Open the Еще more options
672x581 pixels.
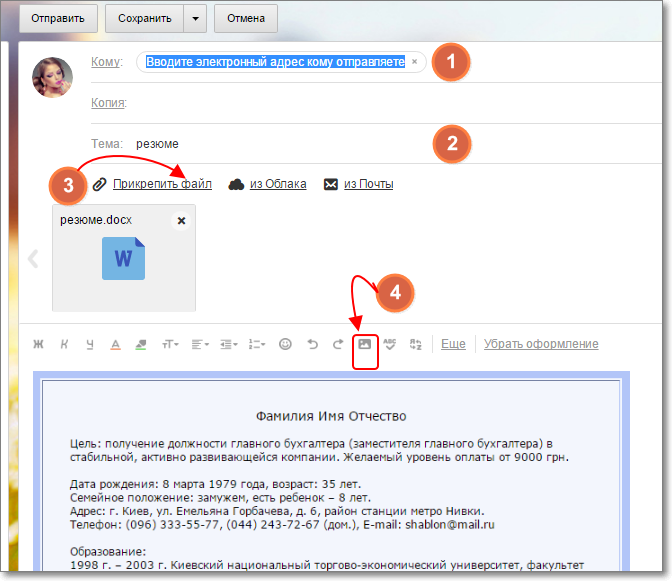[x=453, y=344]
